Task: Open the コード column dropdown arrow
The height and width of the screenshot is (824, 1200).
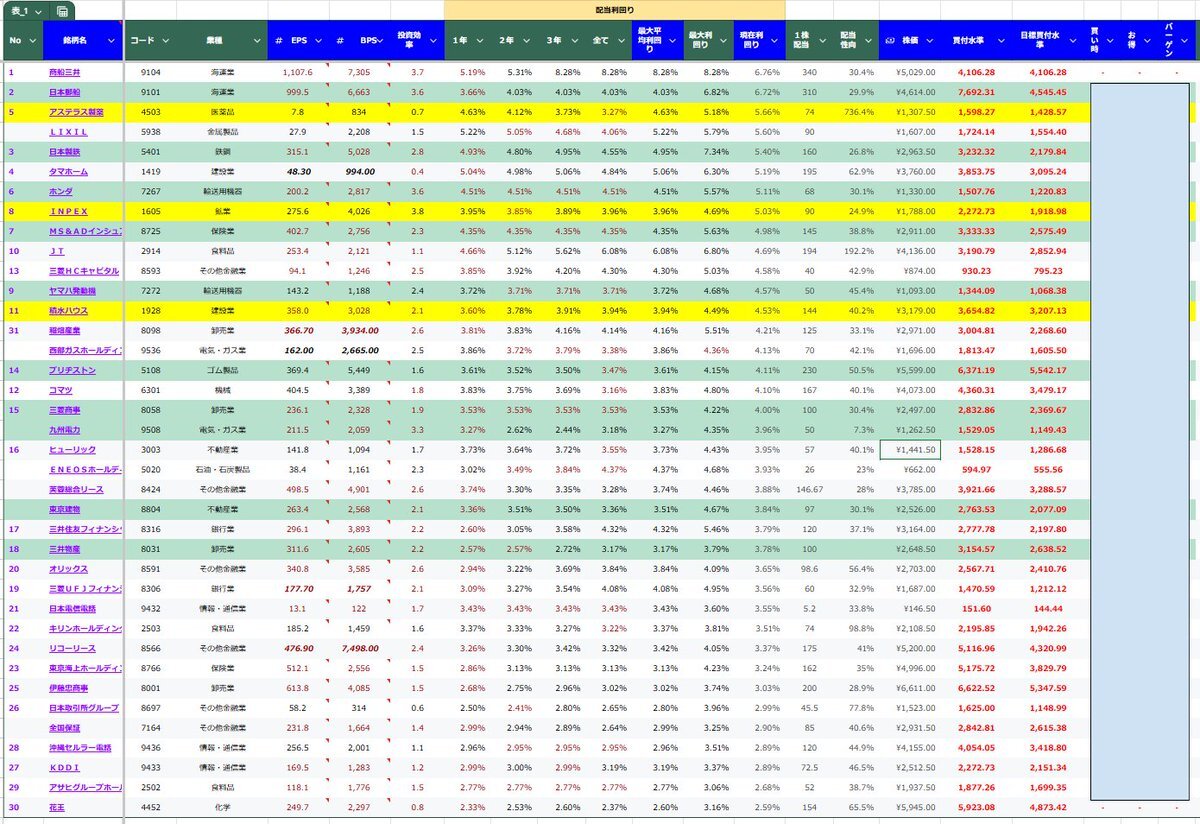Action: (165, 41)
